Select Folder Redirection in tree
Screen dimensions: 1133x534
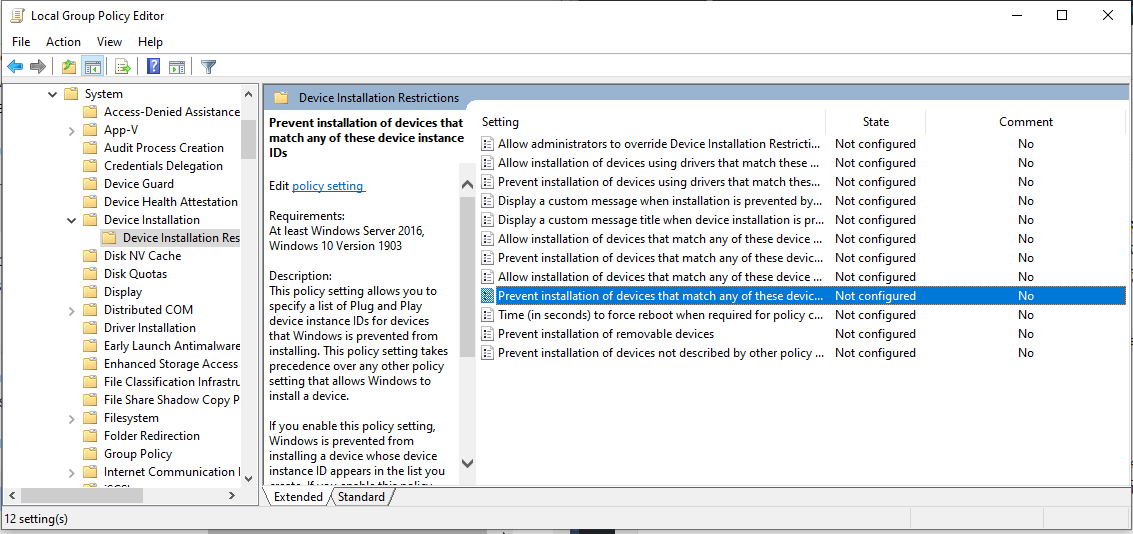[x=152, y=436]
